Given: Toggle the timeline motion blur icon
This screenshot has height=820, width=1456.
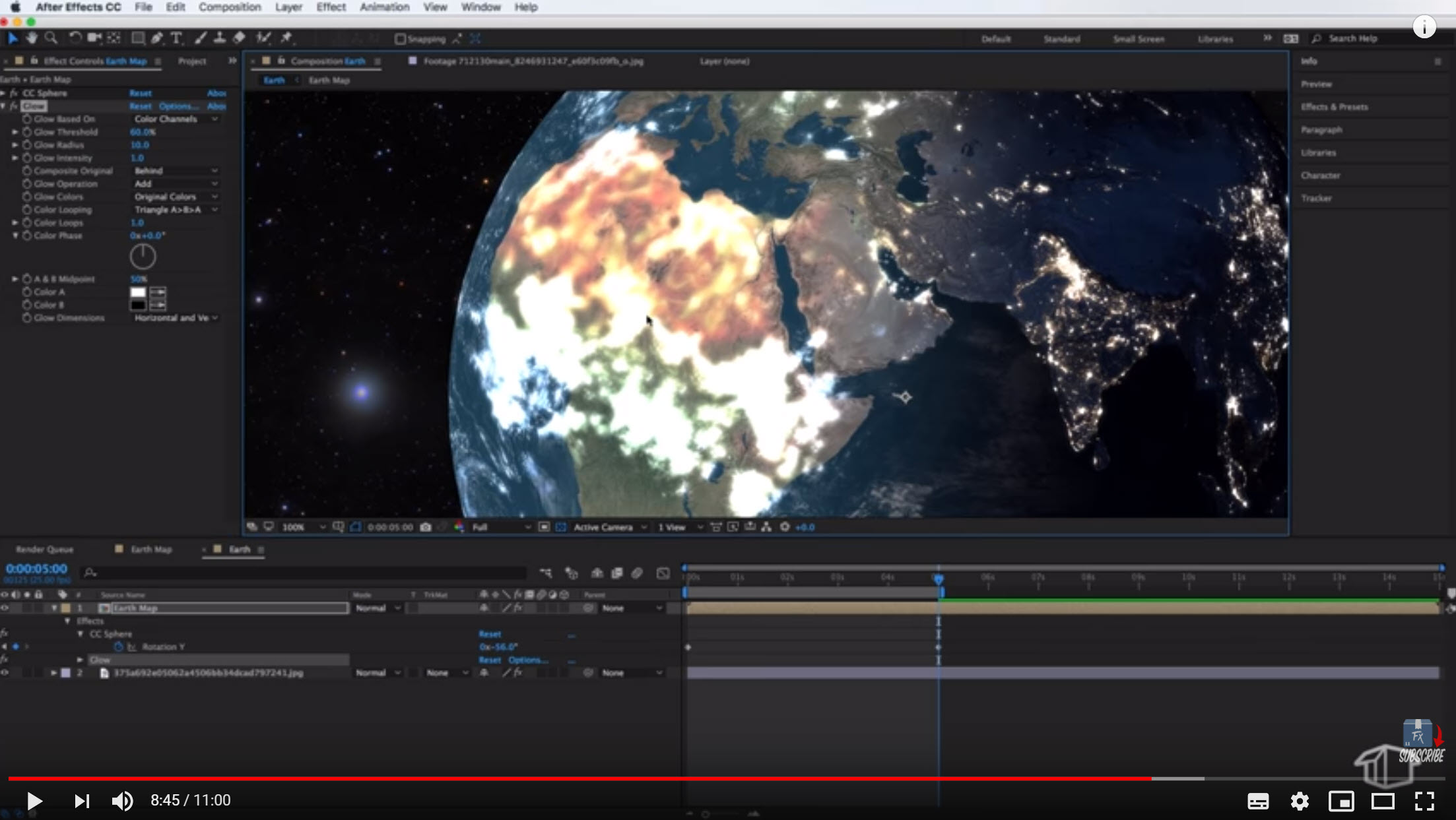Looking at the screenshot, I should [x=637, y=573].
